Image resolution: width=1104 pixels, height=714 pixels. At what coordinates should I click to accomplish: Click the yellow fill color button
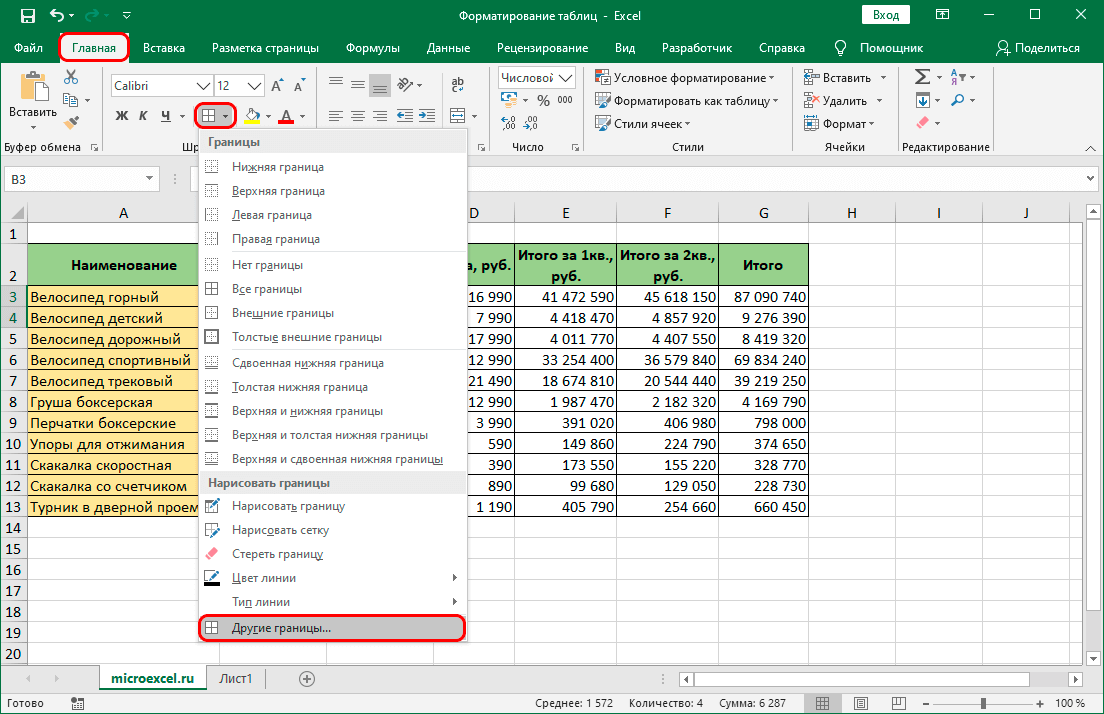point(251,116)
